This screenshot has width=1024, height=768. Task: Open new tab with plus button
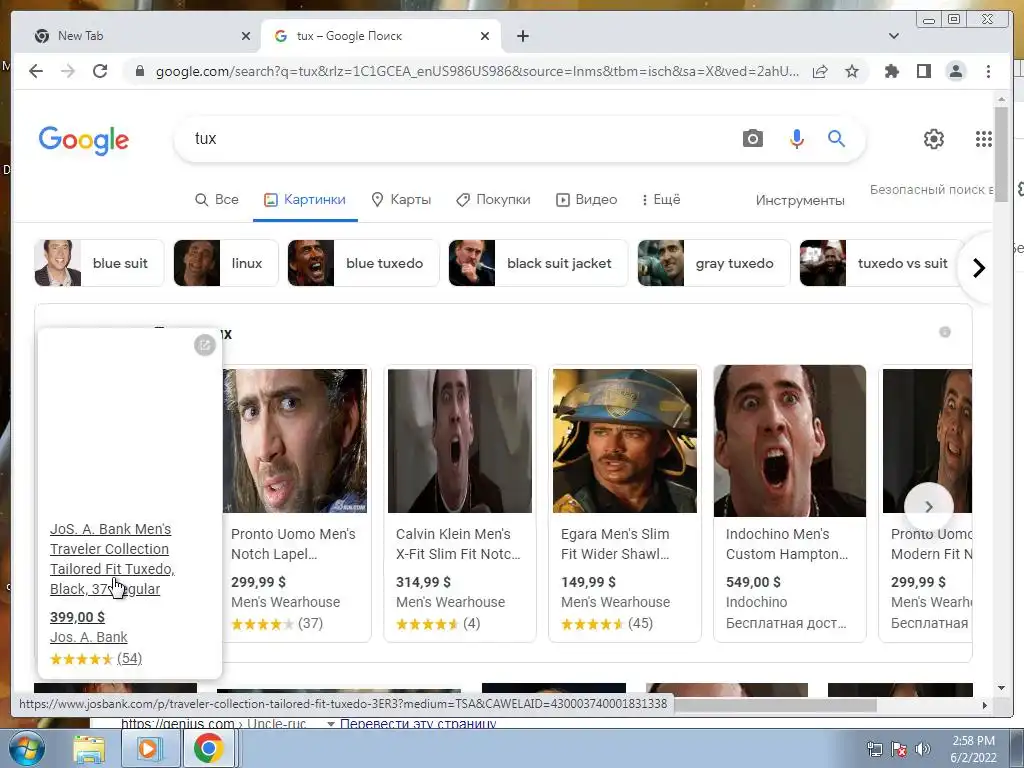pos(522,36)
